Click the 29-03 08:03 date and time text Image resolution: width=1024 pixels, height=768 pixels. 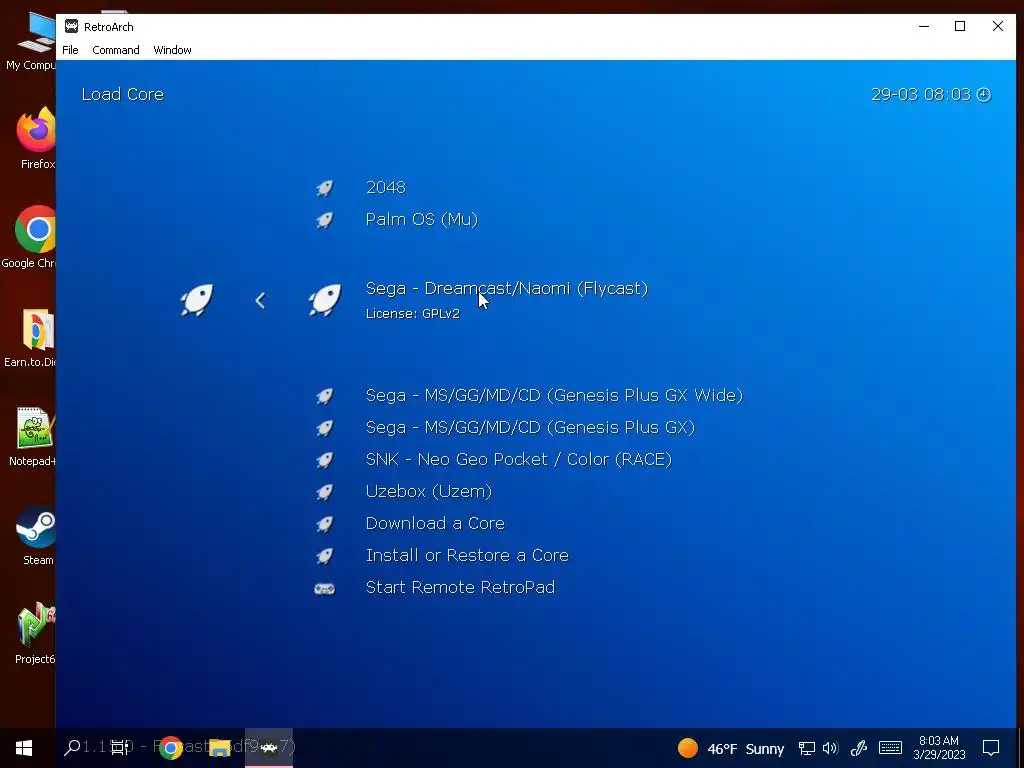click(921, 95)
